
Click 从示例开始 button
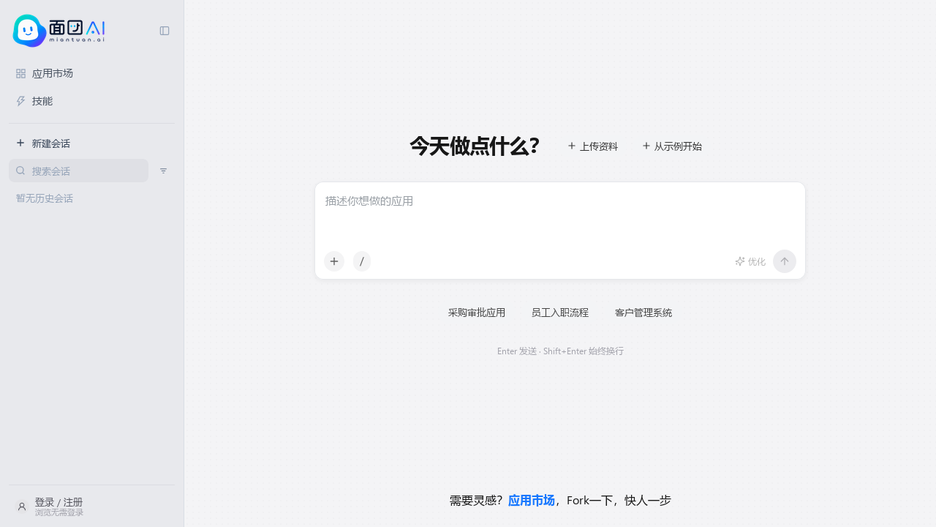(x=672, y=146)
